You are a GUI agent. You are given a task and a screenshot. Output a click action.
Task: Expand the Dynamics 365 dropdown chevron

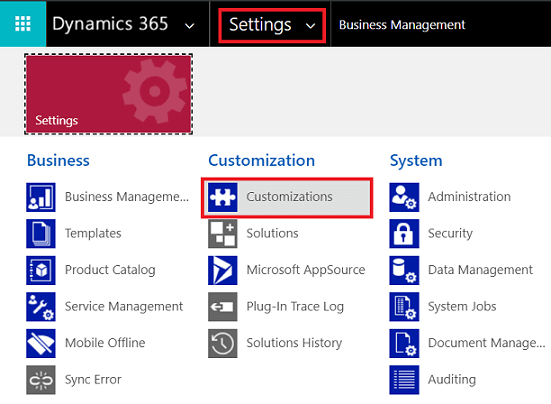click(190, 26)
